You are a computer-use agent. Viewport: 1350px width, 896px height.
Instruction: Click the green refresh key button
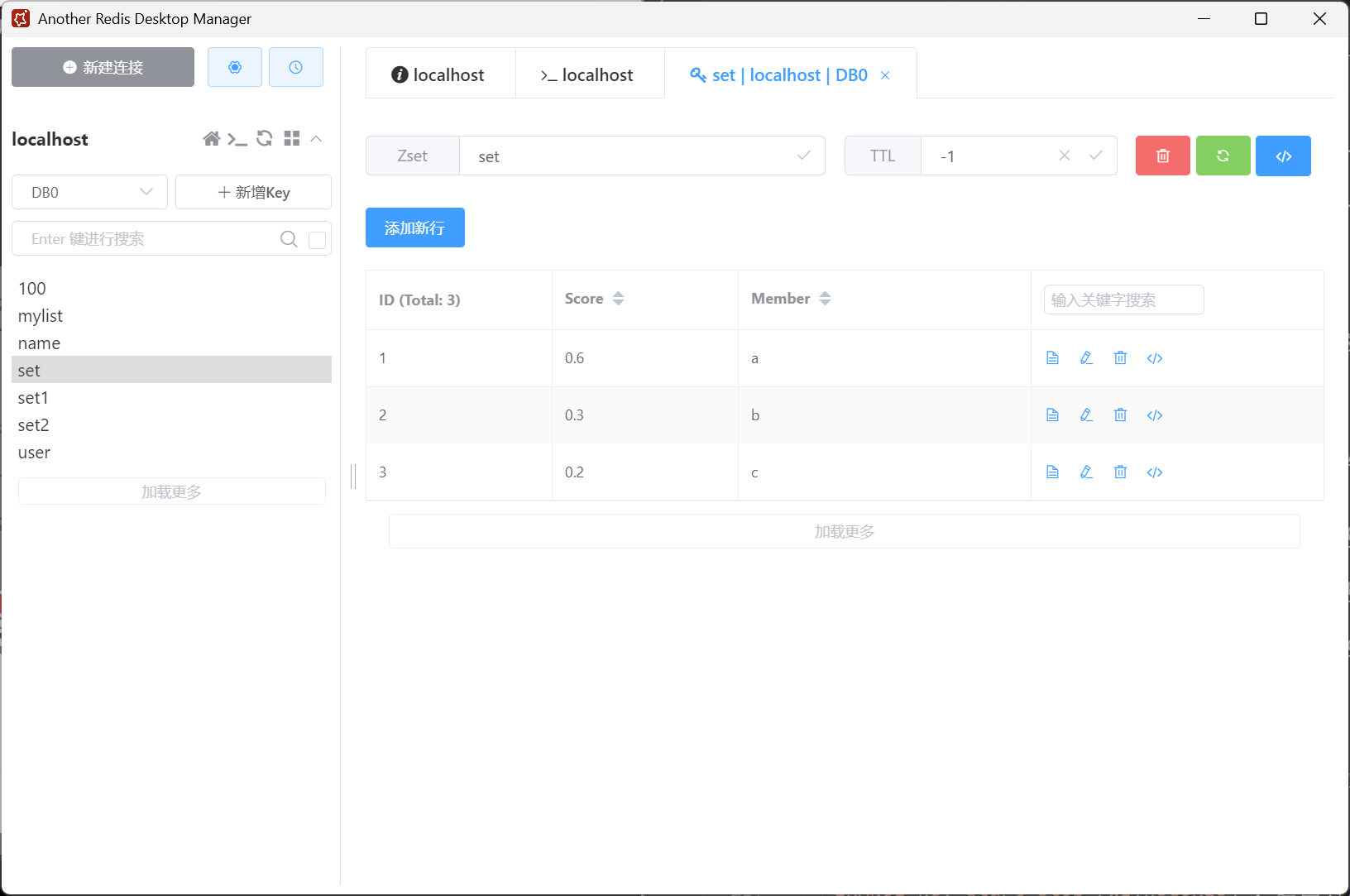(1223, 156)
